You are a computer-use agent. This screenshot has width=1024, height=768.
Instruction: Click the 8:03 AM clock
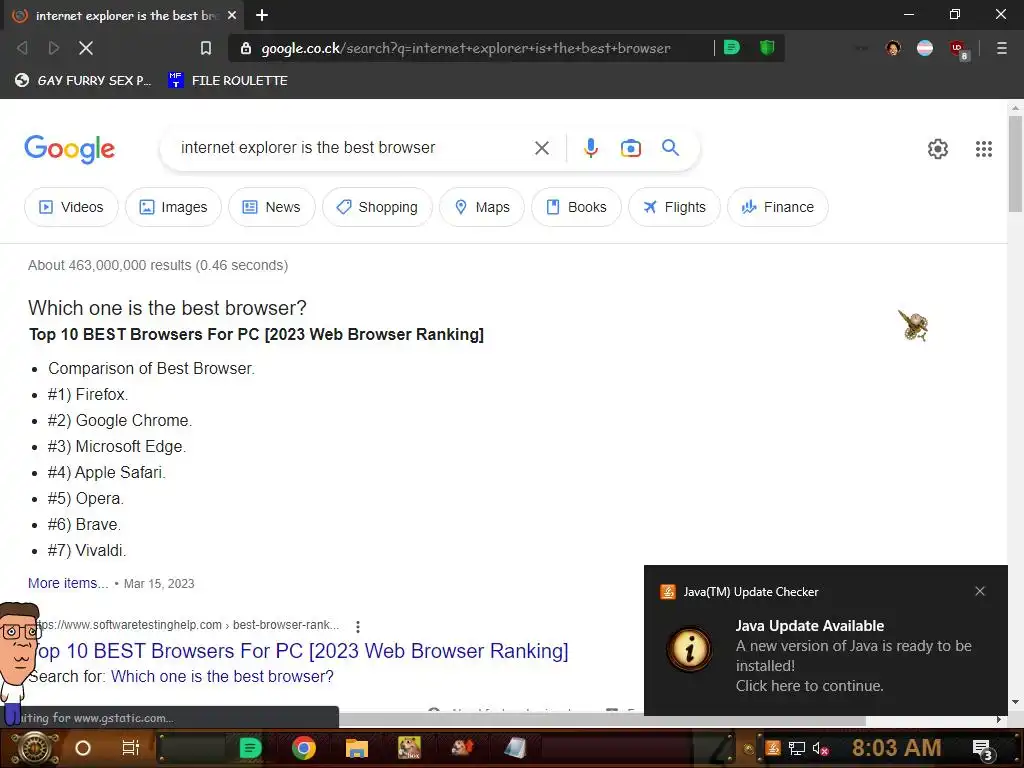click(x=896, y=748)
